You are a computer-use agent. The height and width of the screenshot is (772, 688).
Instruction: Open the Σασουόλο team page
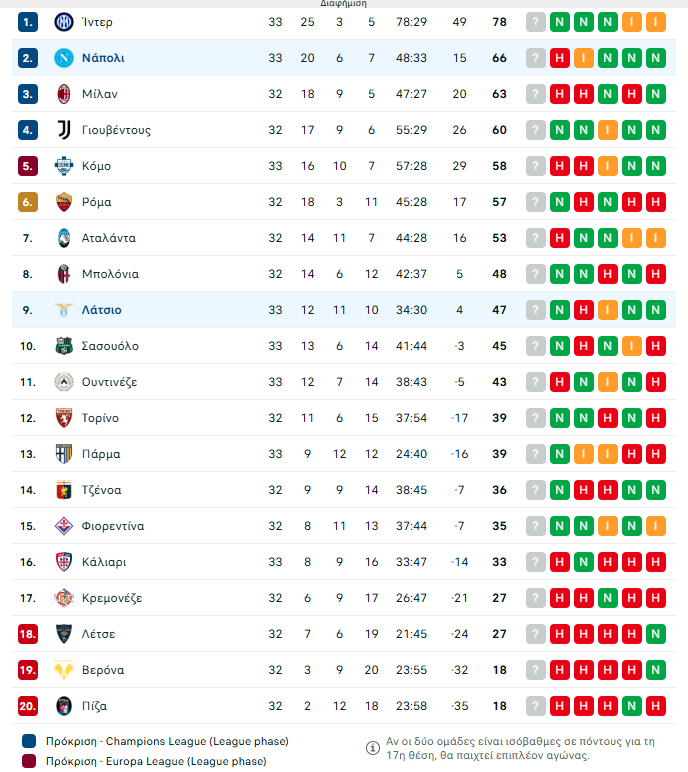[110, 346]
